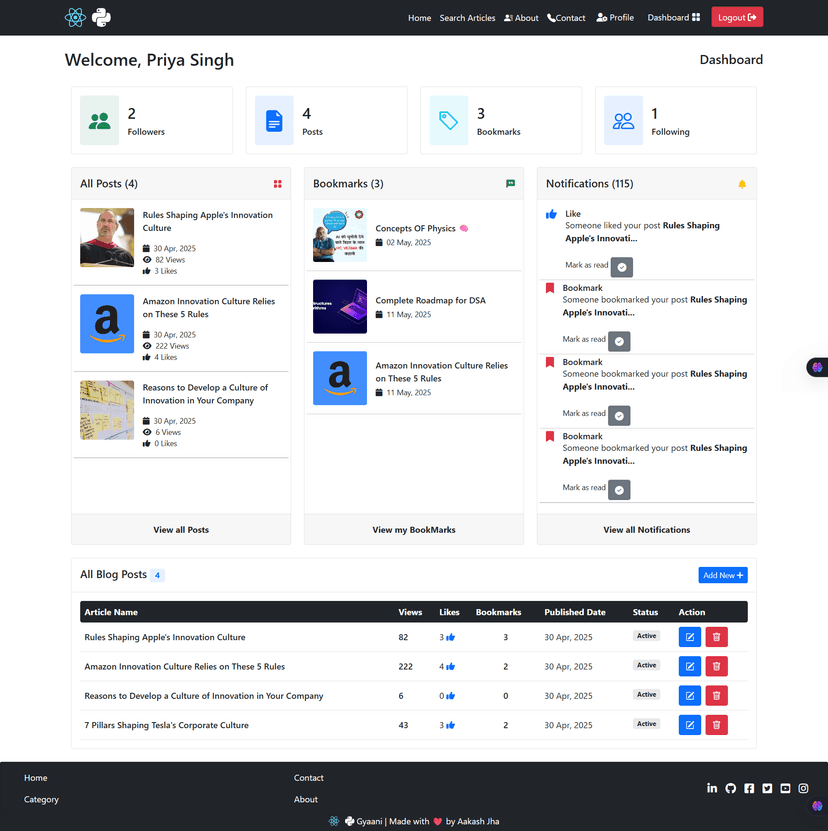Open the Instagram icon in the footer
Viewport: 828px width, 831px height.
803,788
